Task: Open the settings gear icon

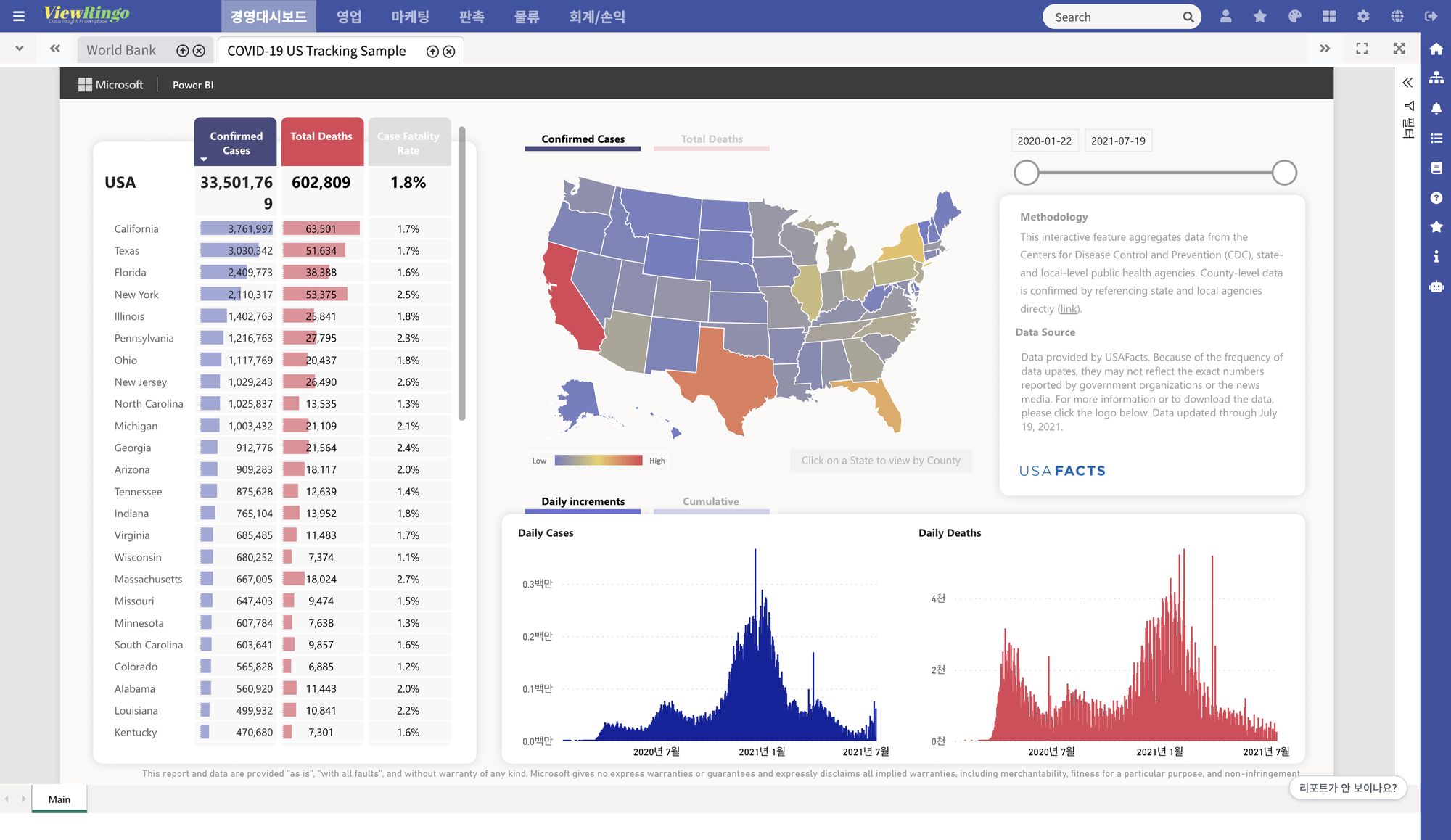Action: coord(1363,16)
